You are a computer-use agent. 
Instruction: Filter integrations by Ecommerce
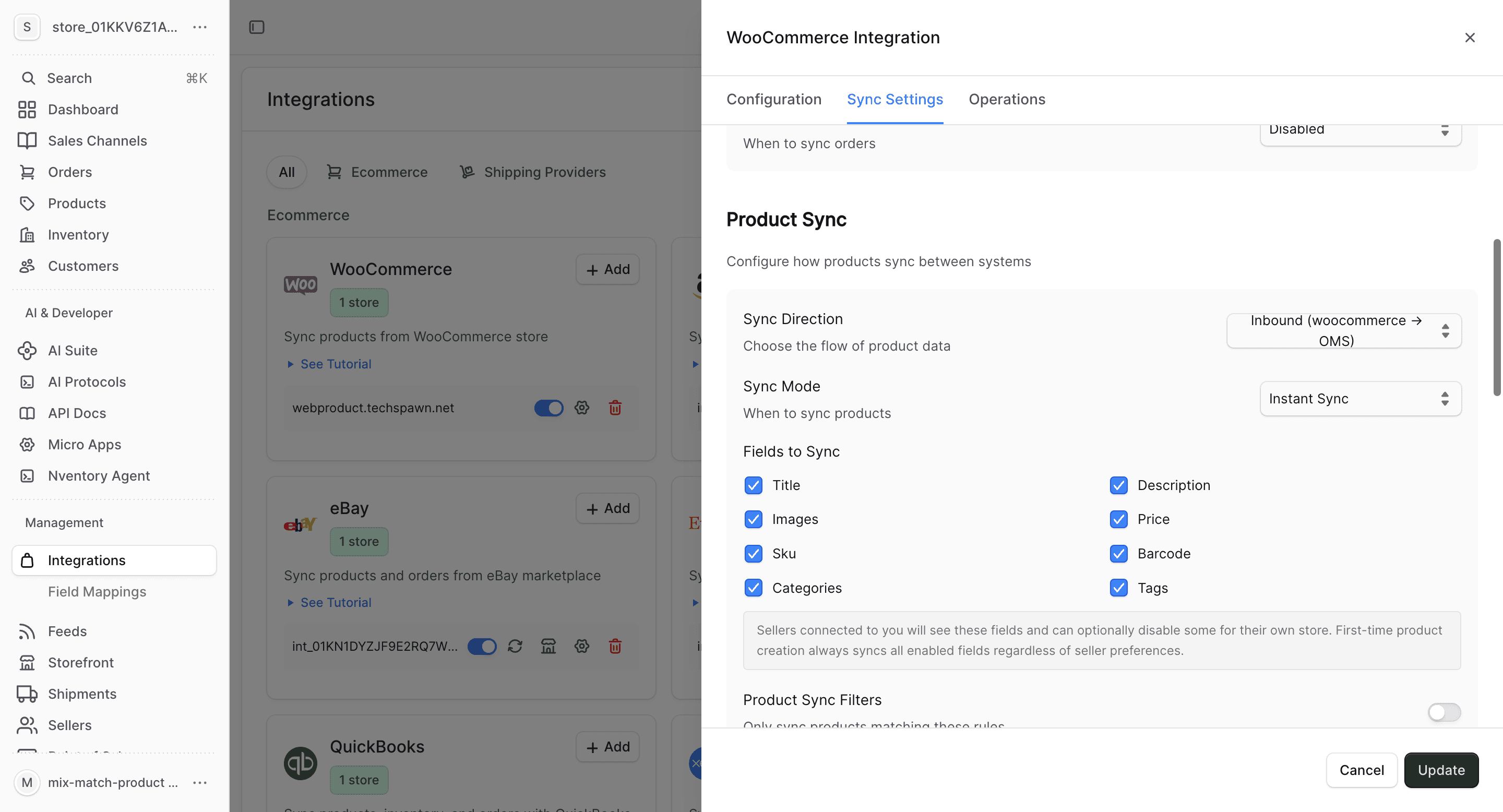(377, 172)
